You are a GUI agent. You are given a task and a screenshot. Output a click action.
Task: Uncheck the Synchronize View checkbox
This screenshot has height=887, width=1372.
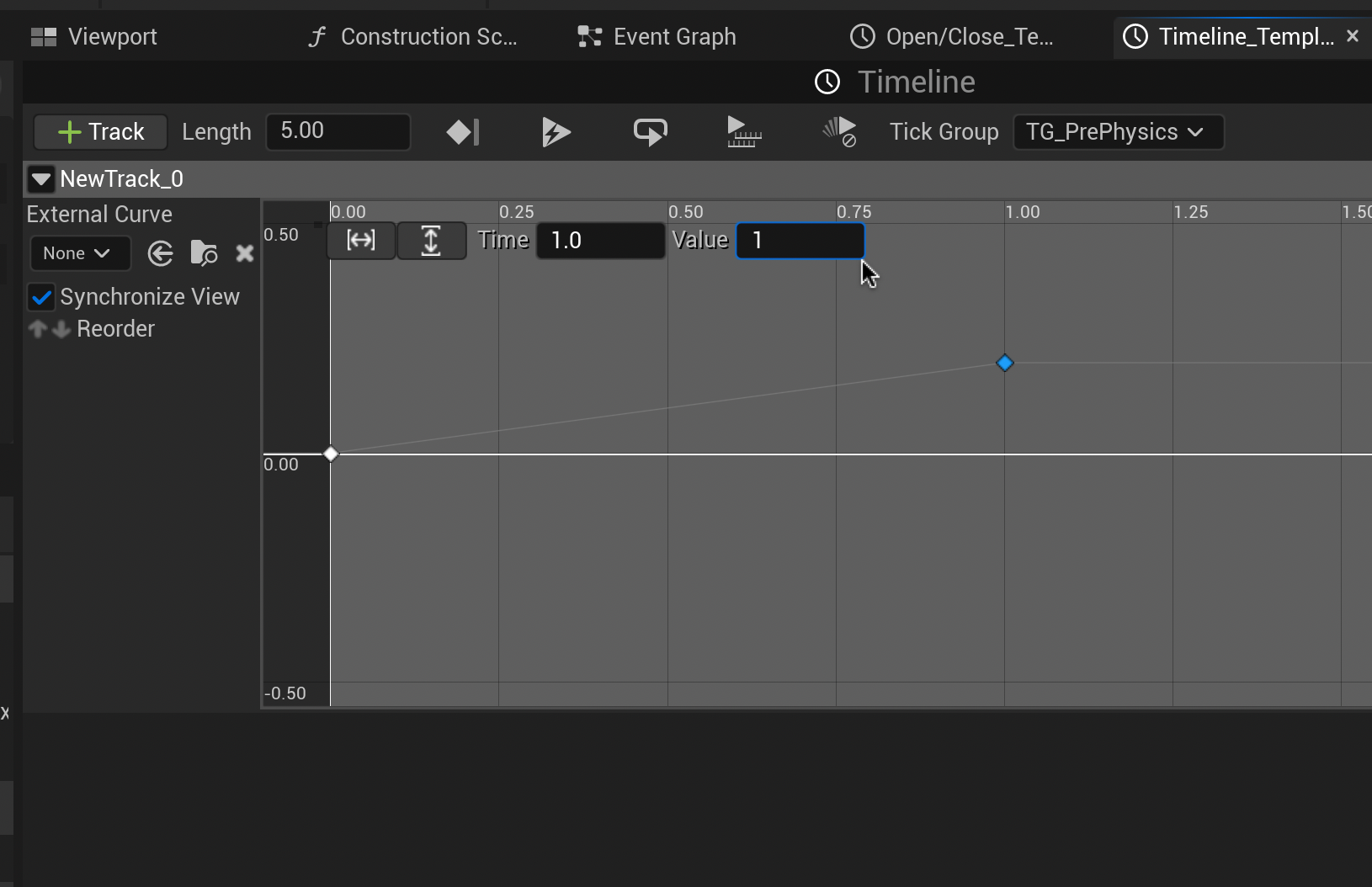coord(41,297)
